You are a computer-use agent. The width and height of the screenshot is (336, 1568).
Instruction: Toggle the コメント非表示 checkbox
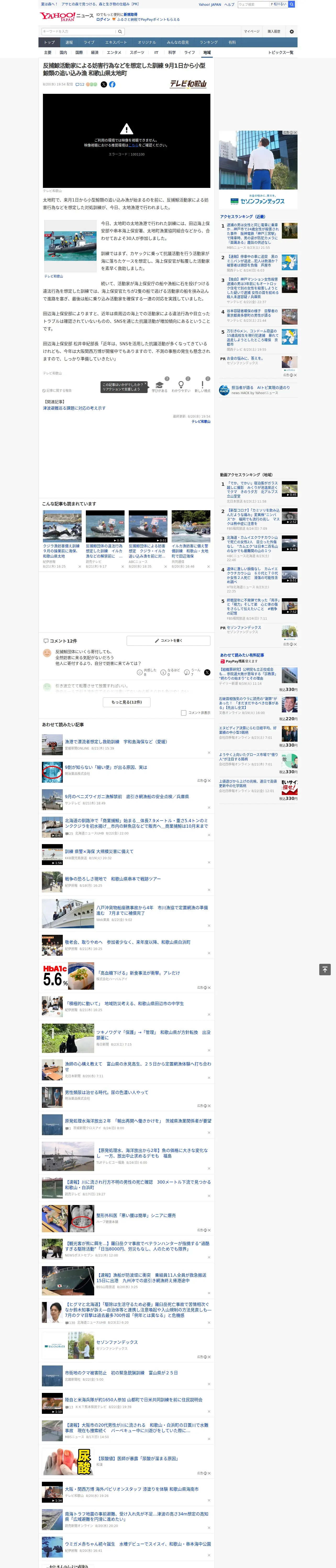click(183, 713)
